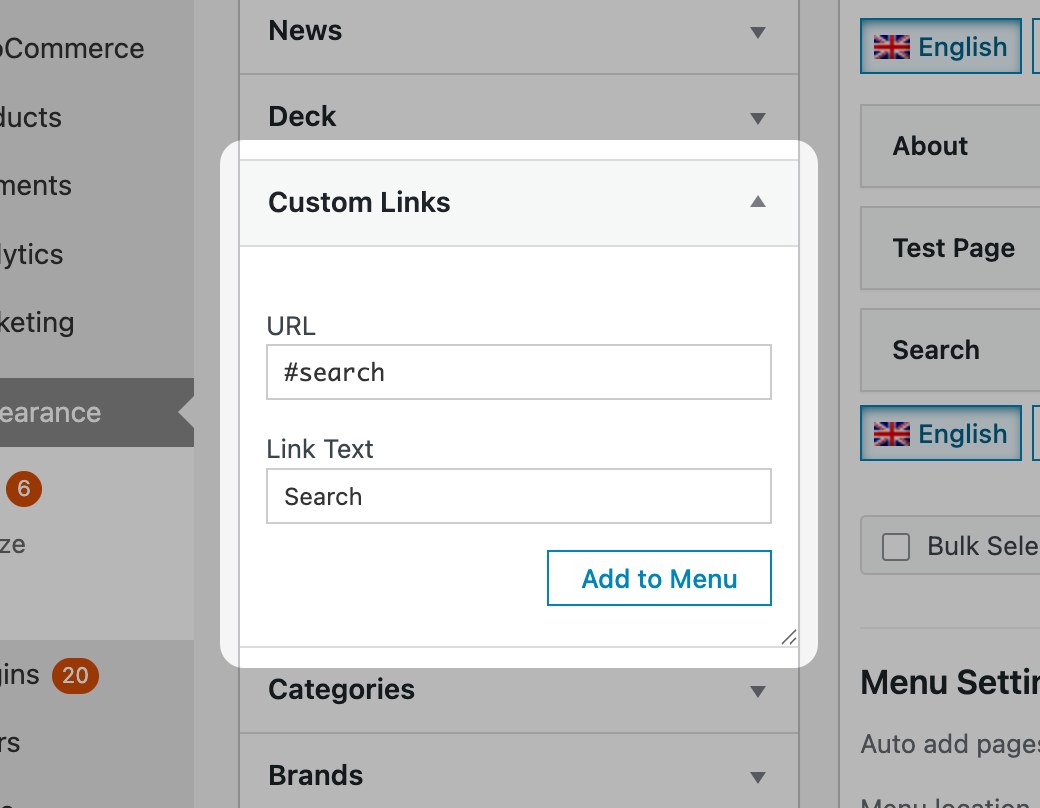Image resolution: width=1040 pixels, height=808 pixels.
Task: Expand the Deck panel arrow
Action: pyautogui.click(x=757, y=118)
